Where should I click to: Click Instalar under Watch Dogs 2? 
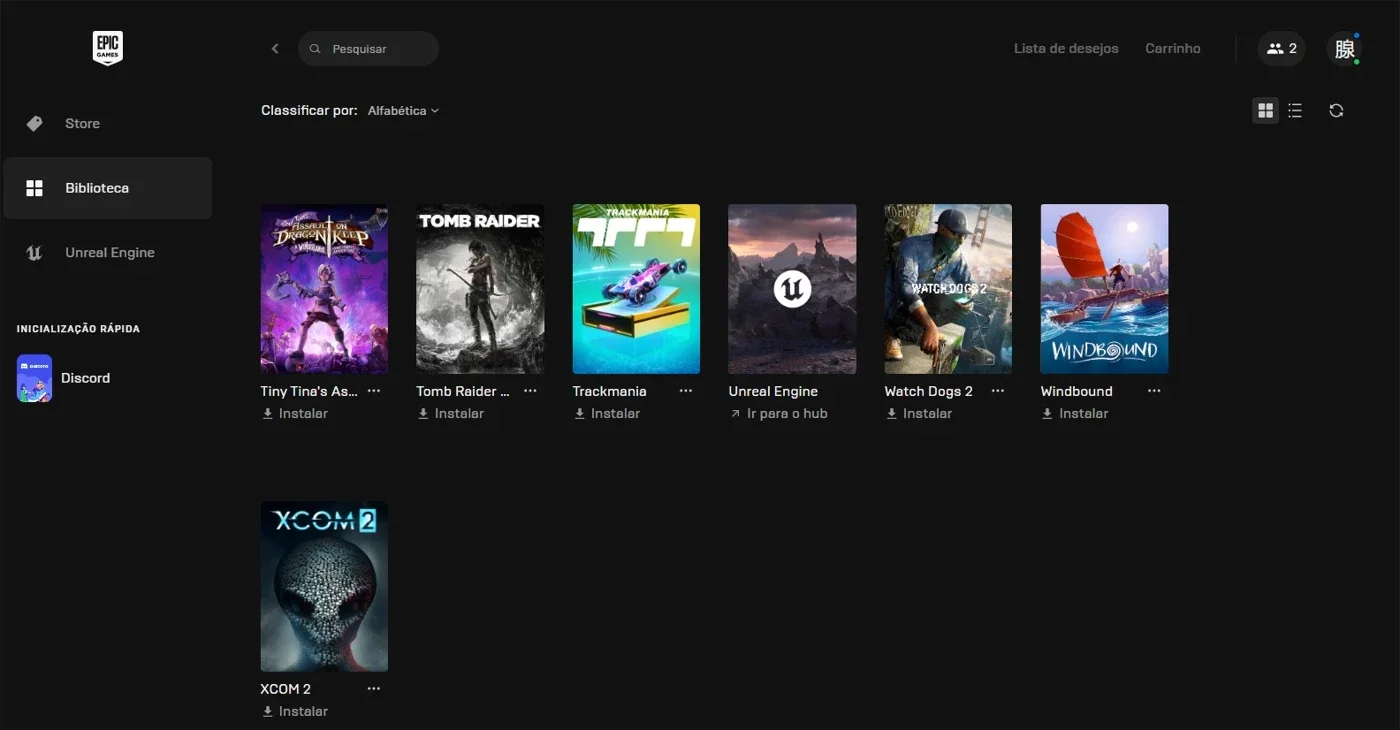[x=927, y=414]
